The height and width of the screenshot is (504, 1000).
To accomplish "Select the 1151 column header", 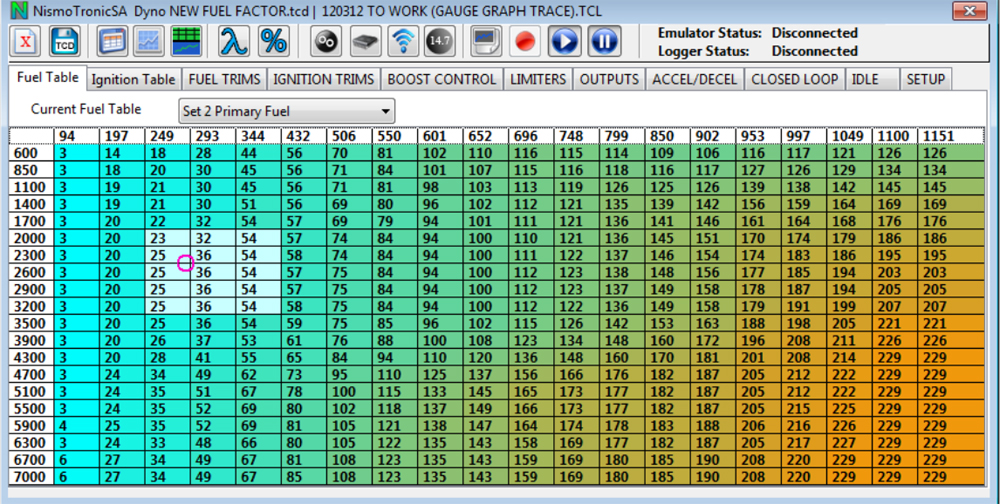I will (x=937, y=136).
